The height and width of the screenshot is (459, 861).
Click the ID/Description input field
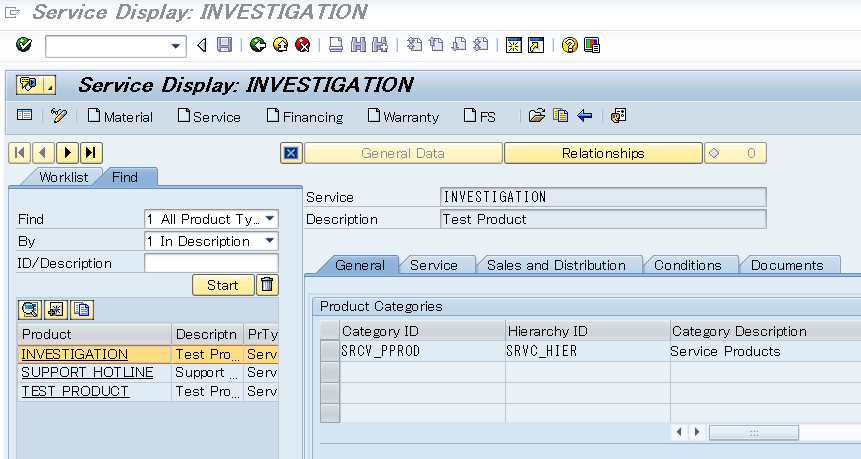[211, 263]
